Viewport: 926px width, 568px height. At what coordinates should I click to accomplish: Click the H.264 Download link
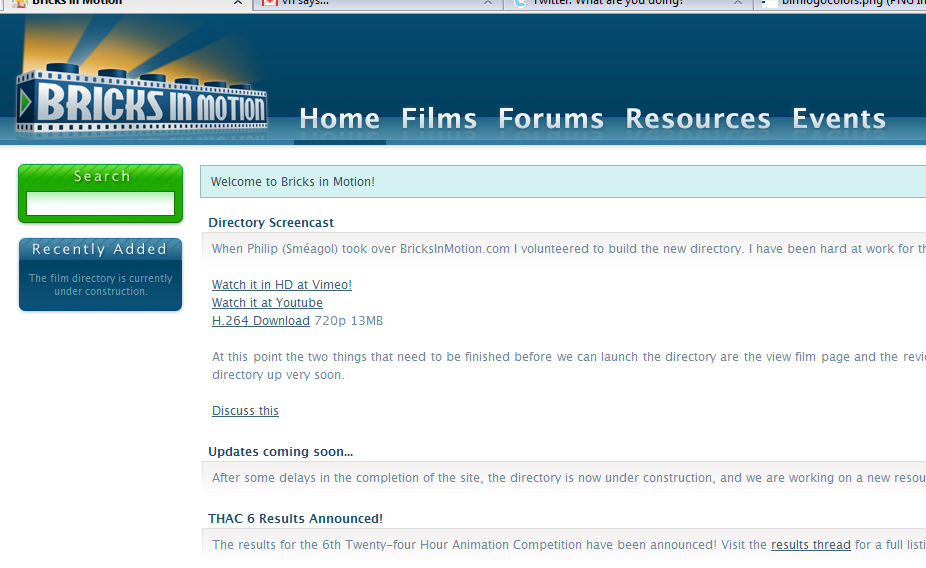click(x=260, y=321)
